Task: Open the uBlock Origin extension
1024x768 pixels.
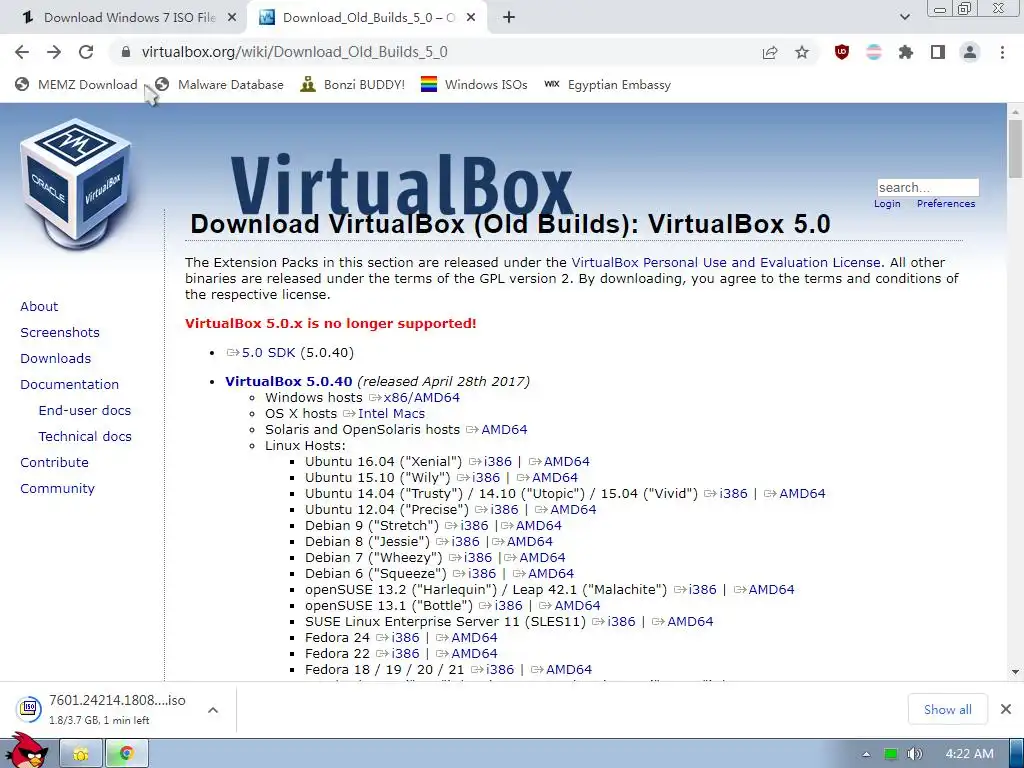Action: click(x=842, y=52)
